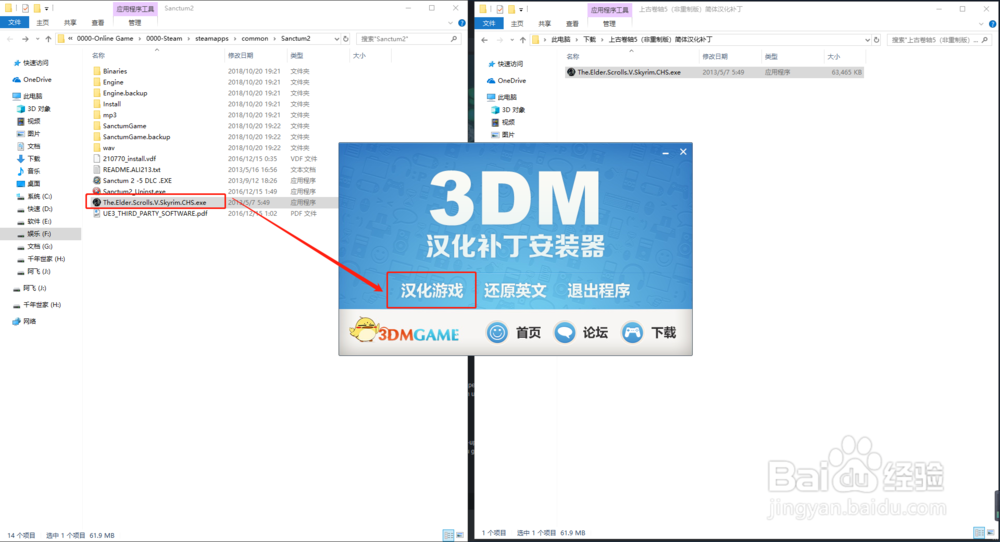This screenshot has height=542, width=1000.
Task: Select the Binaries folder in Sanctum2 window
Action: coord(115,71)
